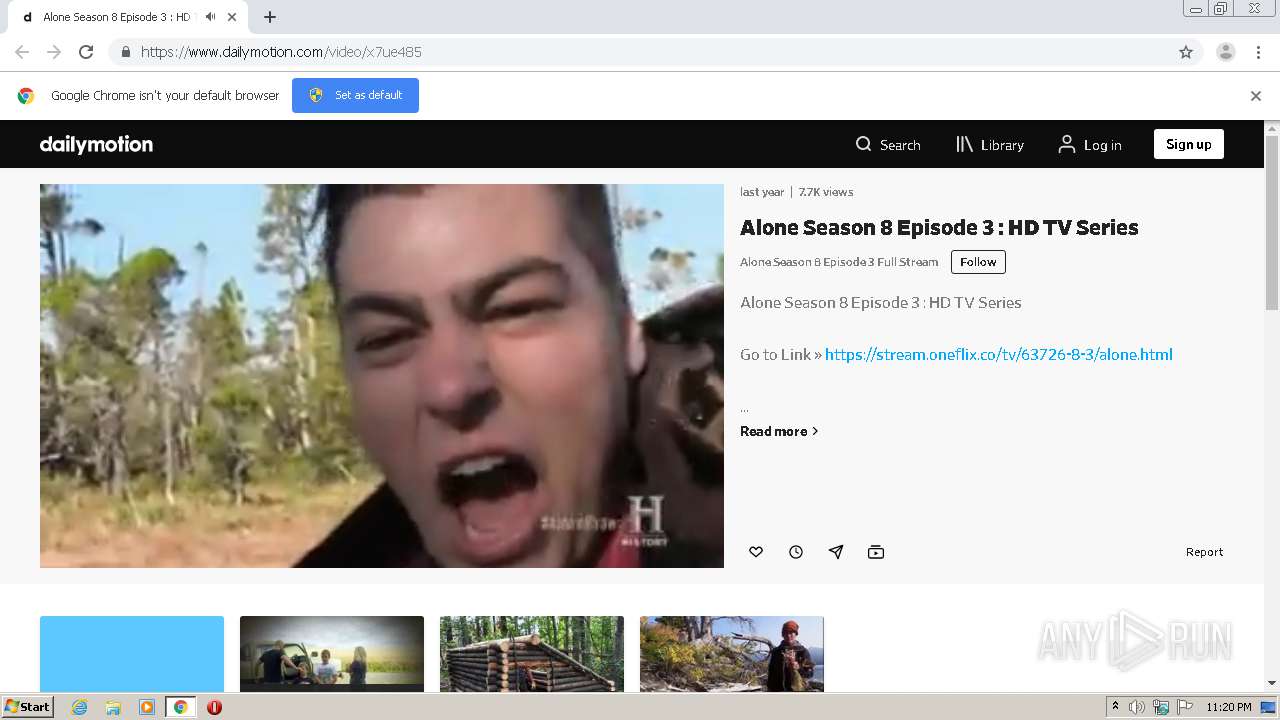Open Chrome profile avatar
Screen dimensions: 1280x720
pos(1226,52)
